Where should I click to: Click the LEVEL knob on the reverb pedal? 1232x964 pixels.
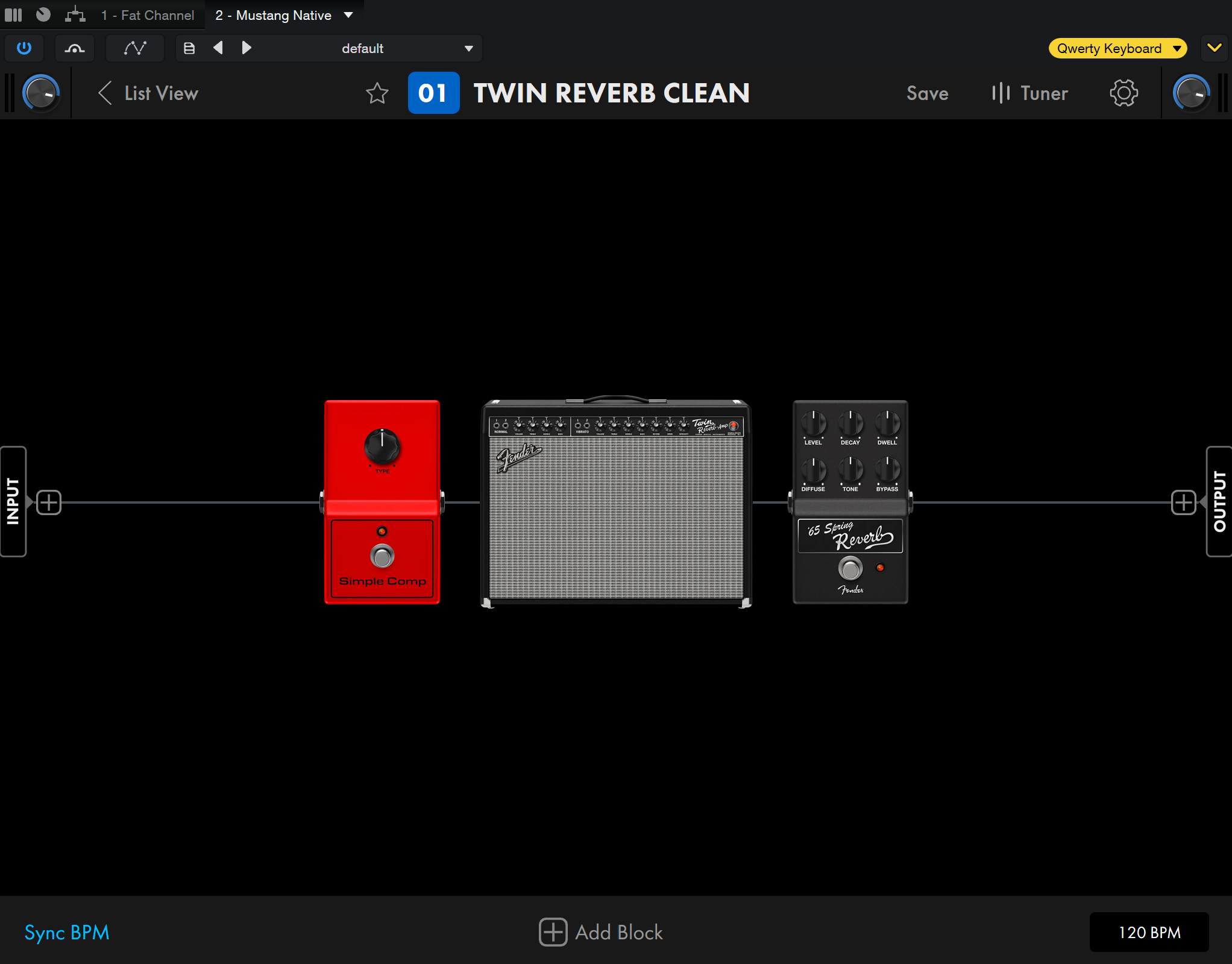[813, 424]
